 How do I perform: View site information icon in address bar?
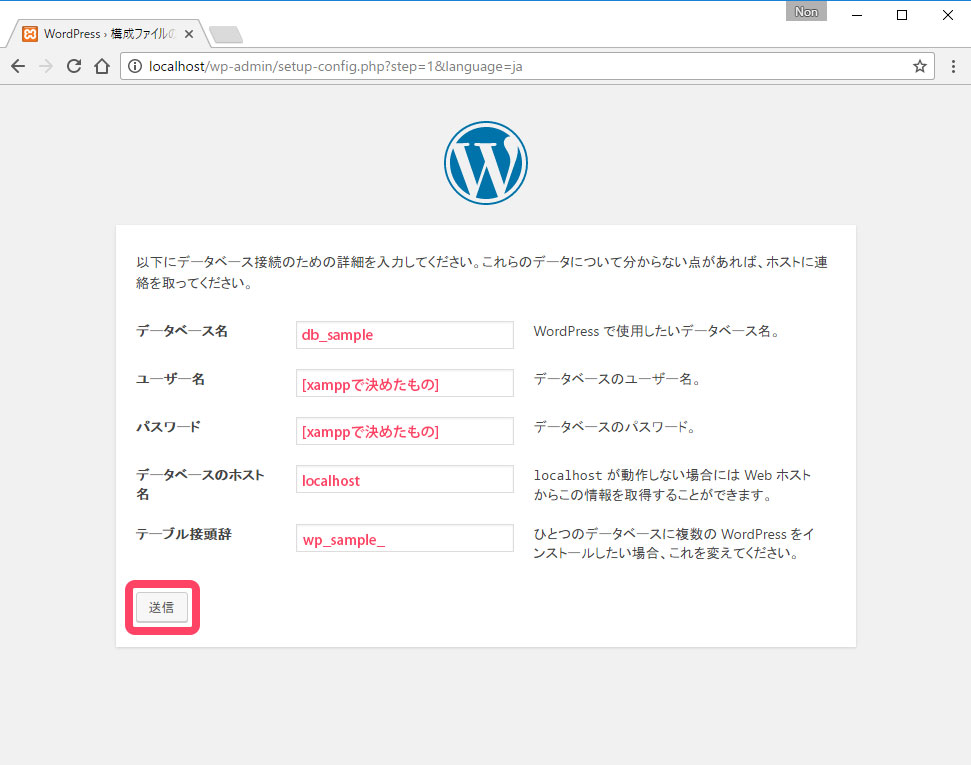click(x=134, y=66)
